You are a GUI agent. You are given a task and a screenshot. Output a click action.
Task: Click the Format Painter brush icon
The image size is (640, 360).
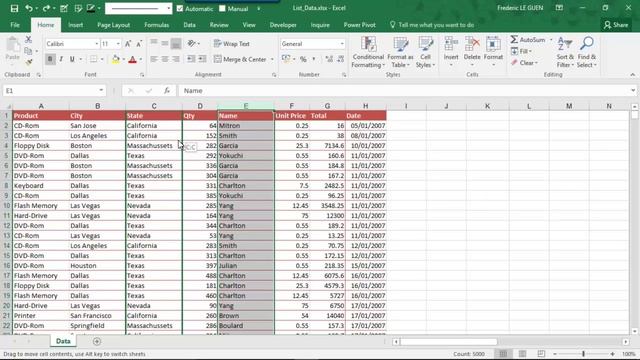(x=28, y=62)
